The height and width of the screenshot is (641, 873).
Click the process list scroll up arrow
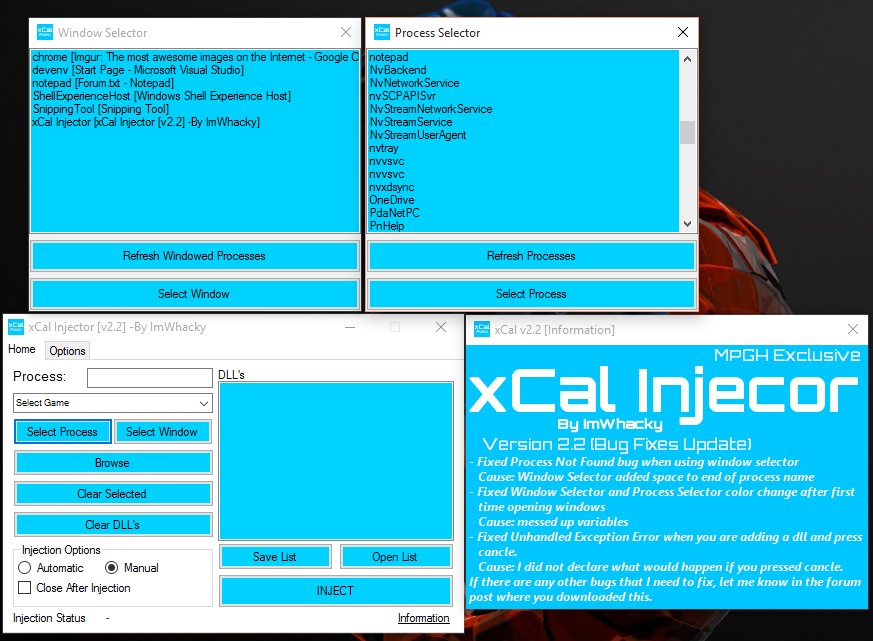pyautogui.click(x=688, y=59)
